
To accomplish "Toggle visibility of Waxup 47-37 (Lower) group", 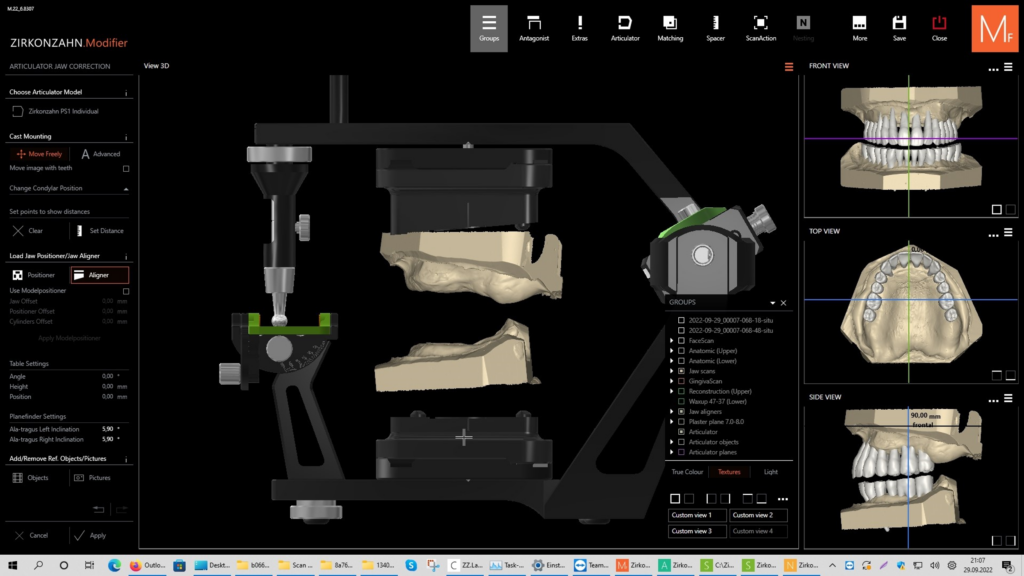I will [x=681, y=402].
